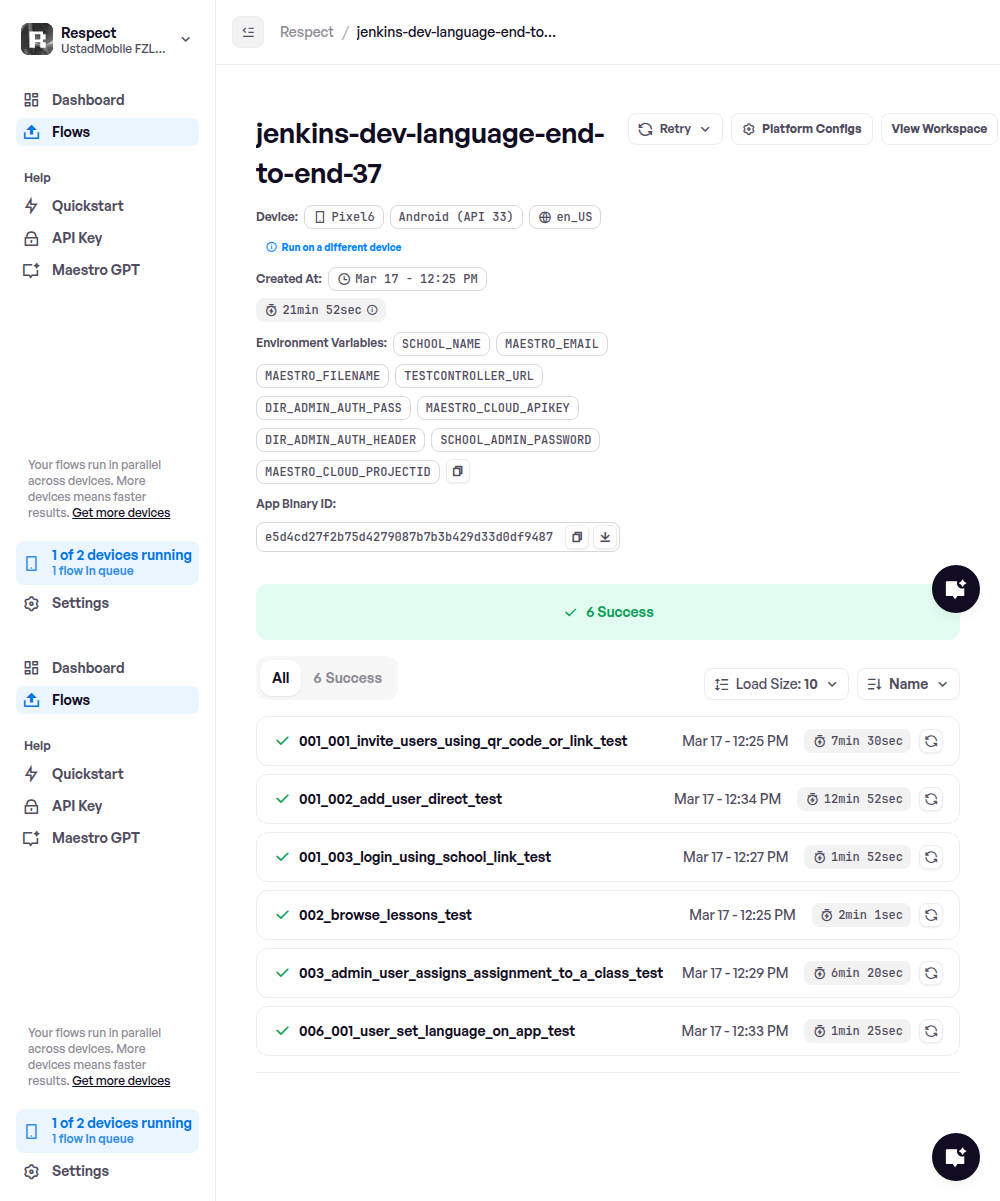This screenshot has width=1000, height=1201.
Task: Rerun the 003_admin_user_assigns_assignment_to_a_class_test flow
Action: pos(930,973)
